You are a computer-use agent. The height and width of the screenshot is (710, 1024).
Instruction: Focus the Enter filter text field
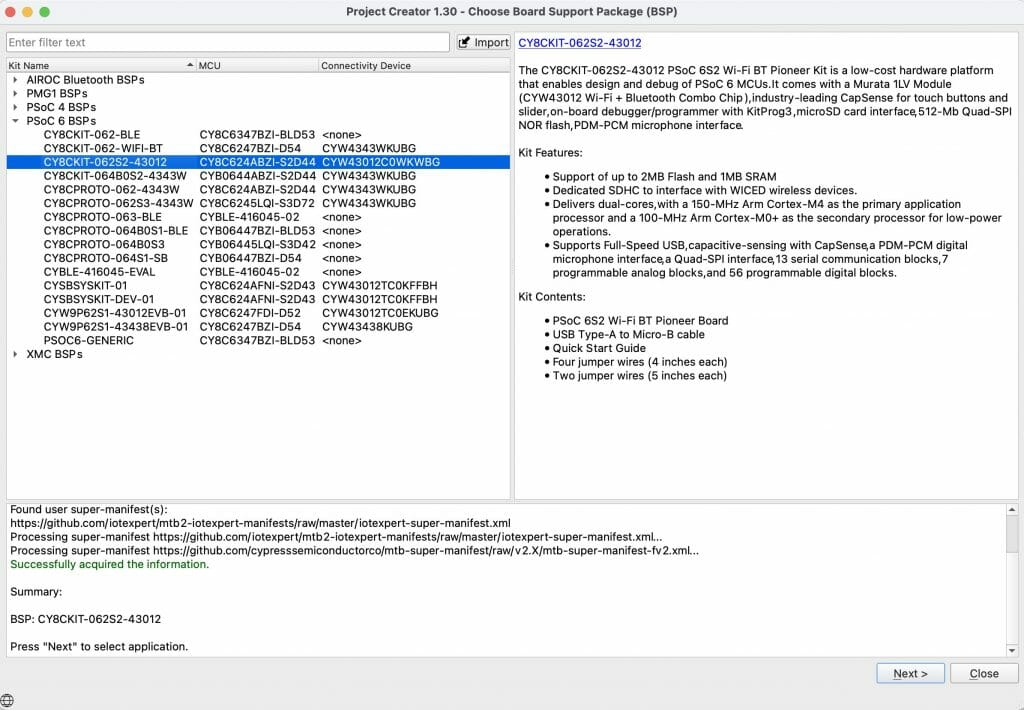tap(228, 42)
